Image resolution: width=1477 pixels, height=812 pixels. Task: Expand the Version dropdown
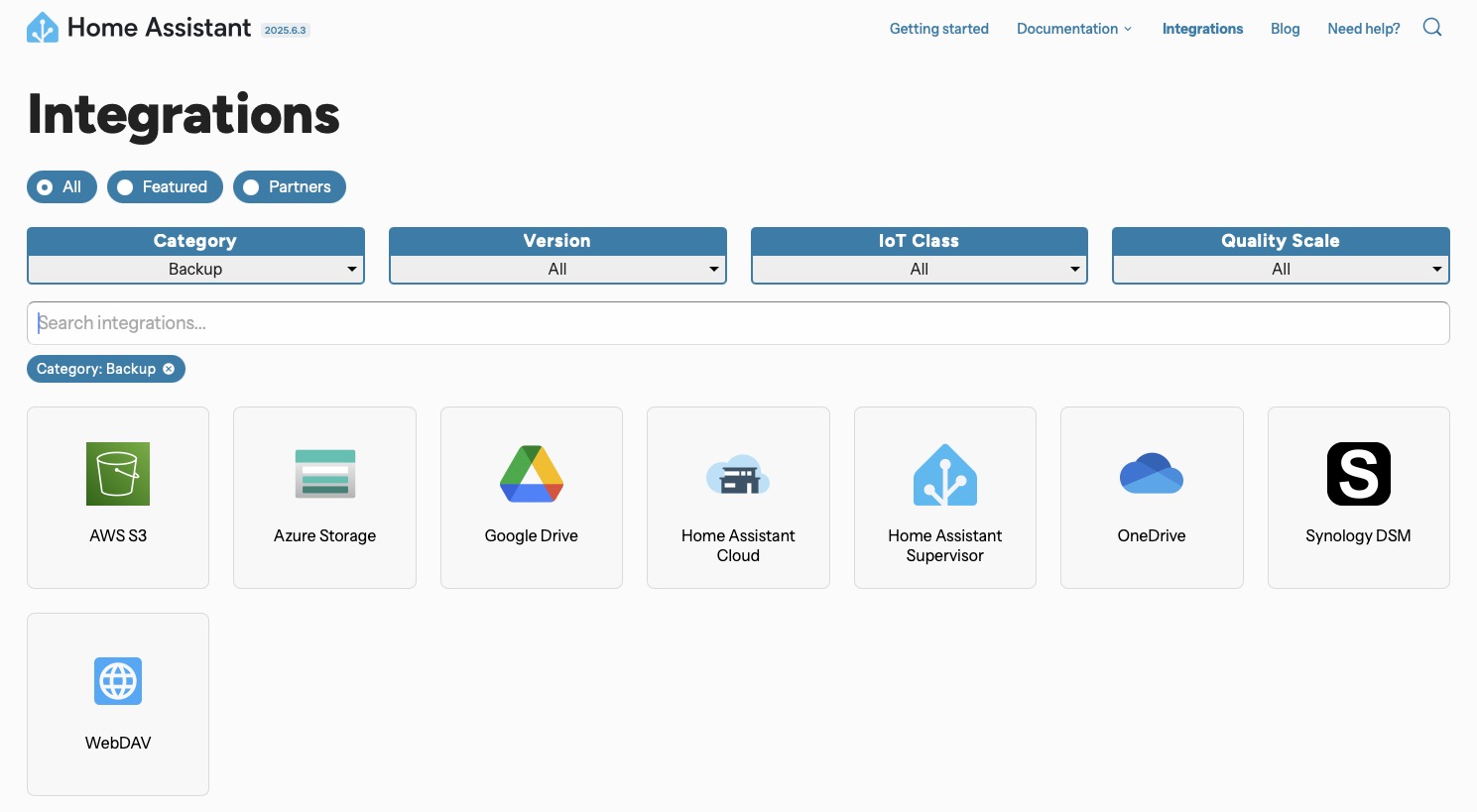(x=557, y=269)
